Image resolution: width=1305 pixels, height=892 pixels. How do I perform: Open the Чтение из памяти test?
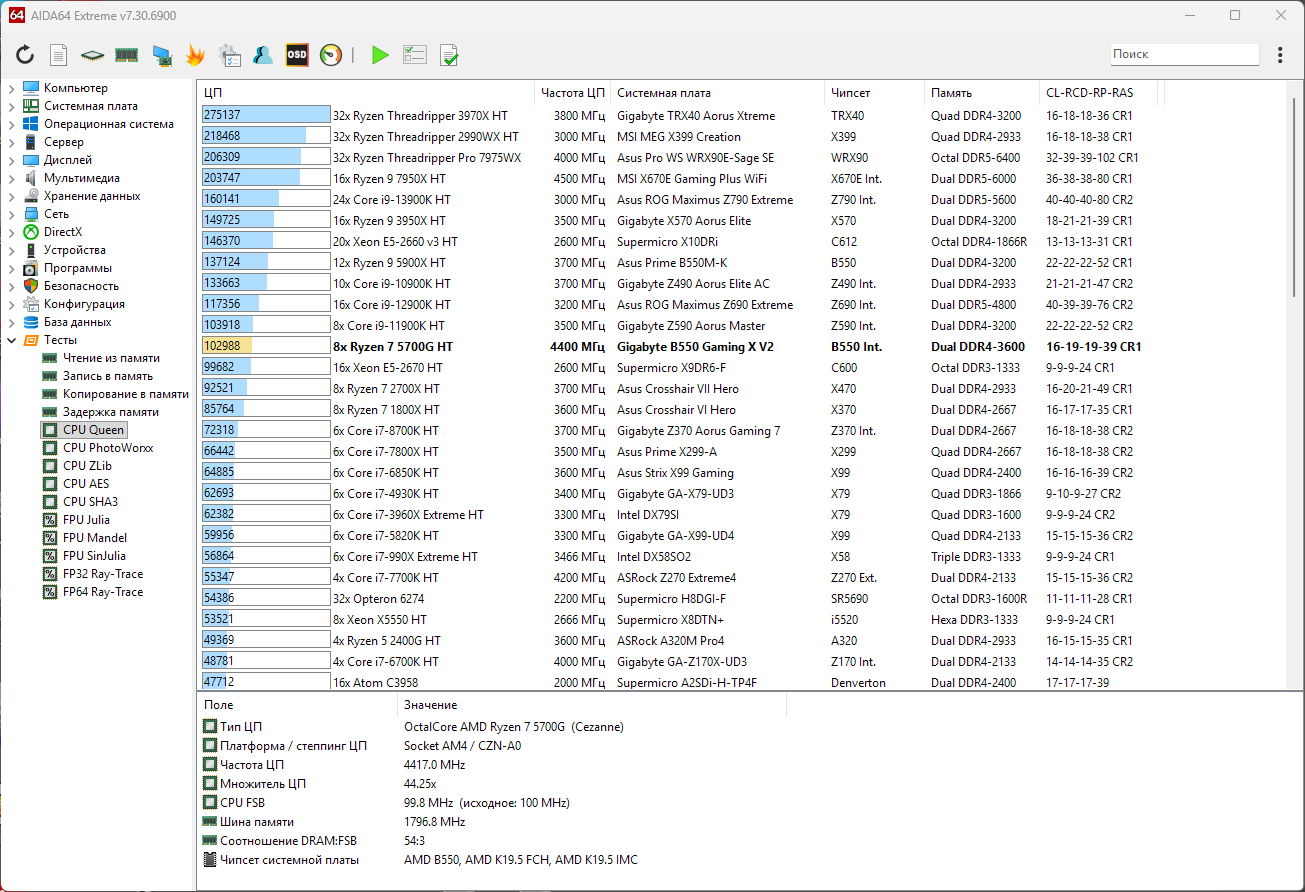[x=111, y=358]
